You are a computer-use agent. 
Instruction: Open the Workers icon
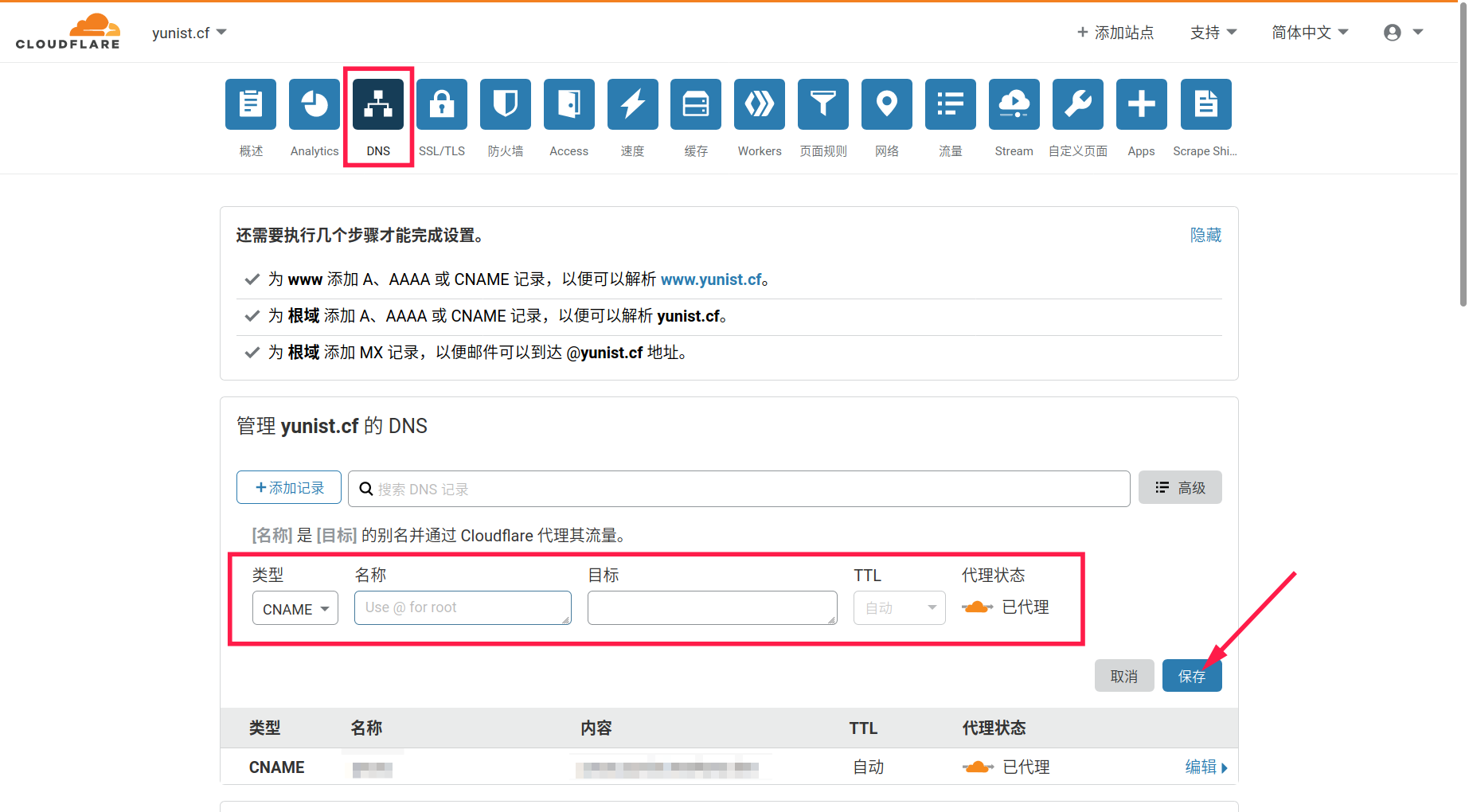coord(760,104)
